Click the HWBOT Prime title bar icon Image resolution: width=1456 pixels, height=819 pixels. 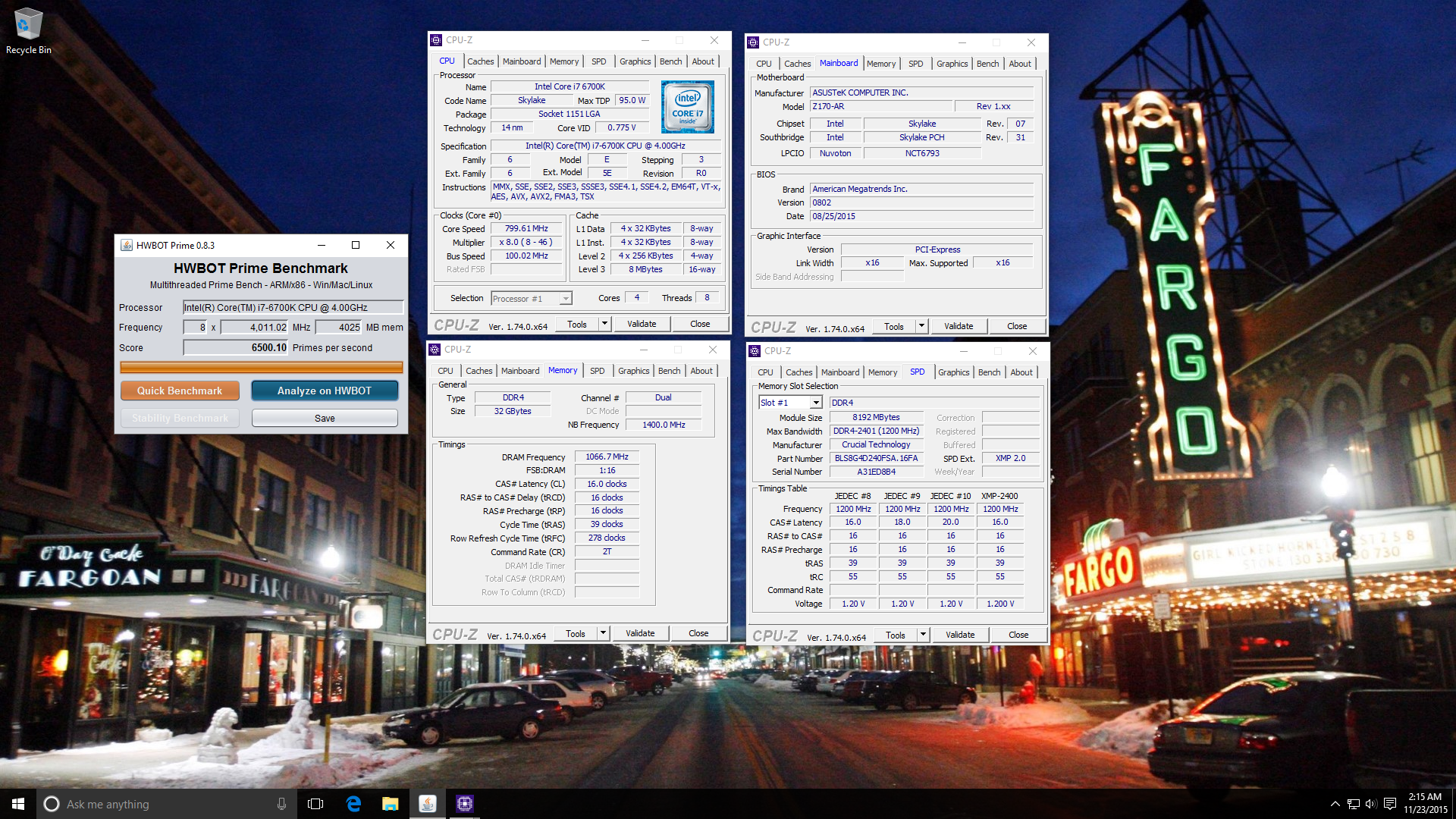(127, 245)
